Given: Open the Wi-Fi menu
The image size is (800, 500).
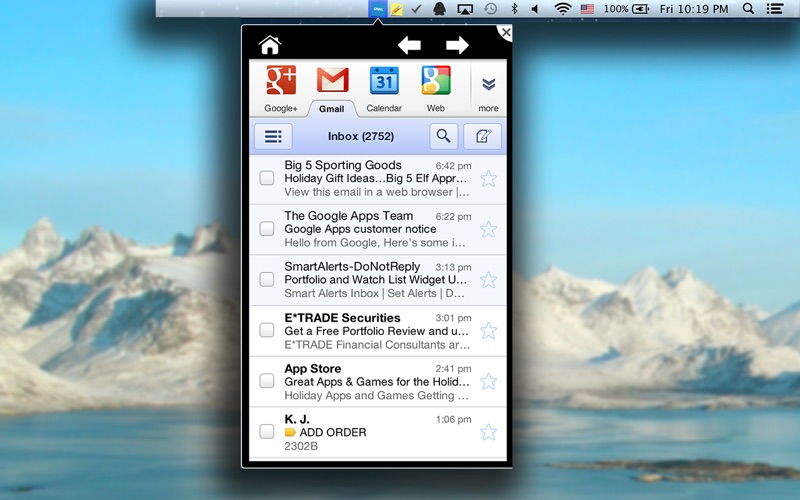Looking at the screenshot, I should (x=563, y=9).
